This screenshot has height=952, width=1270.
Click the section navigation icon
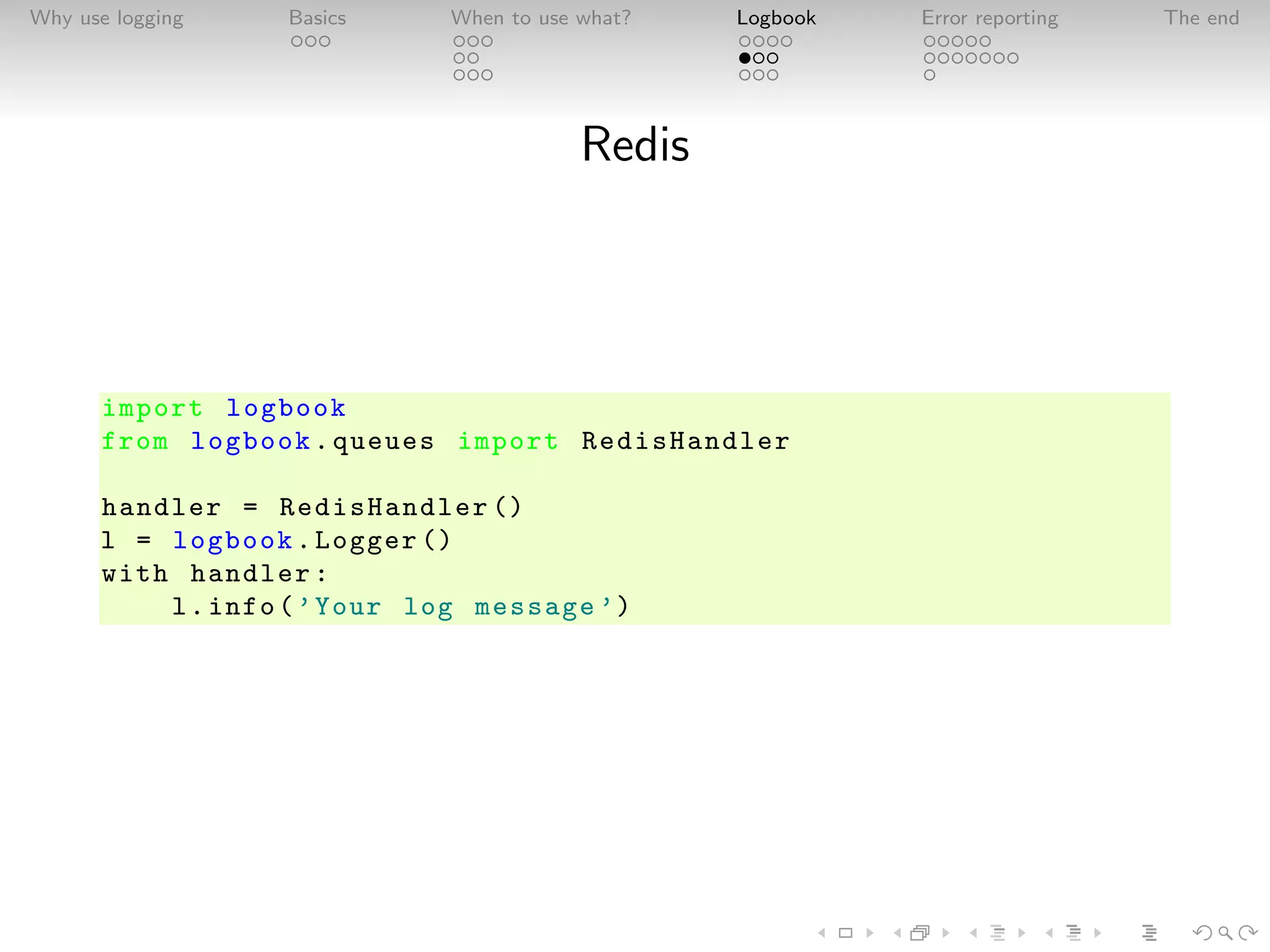1073,932
